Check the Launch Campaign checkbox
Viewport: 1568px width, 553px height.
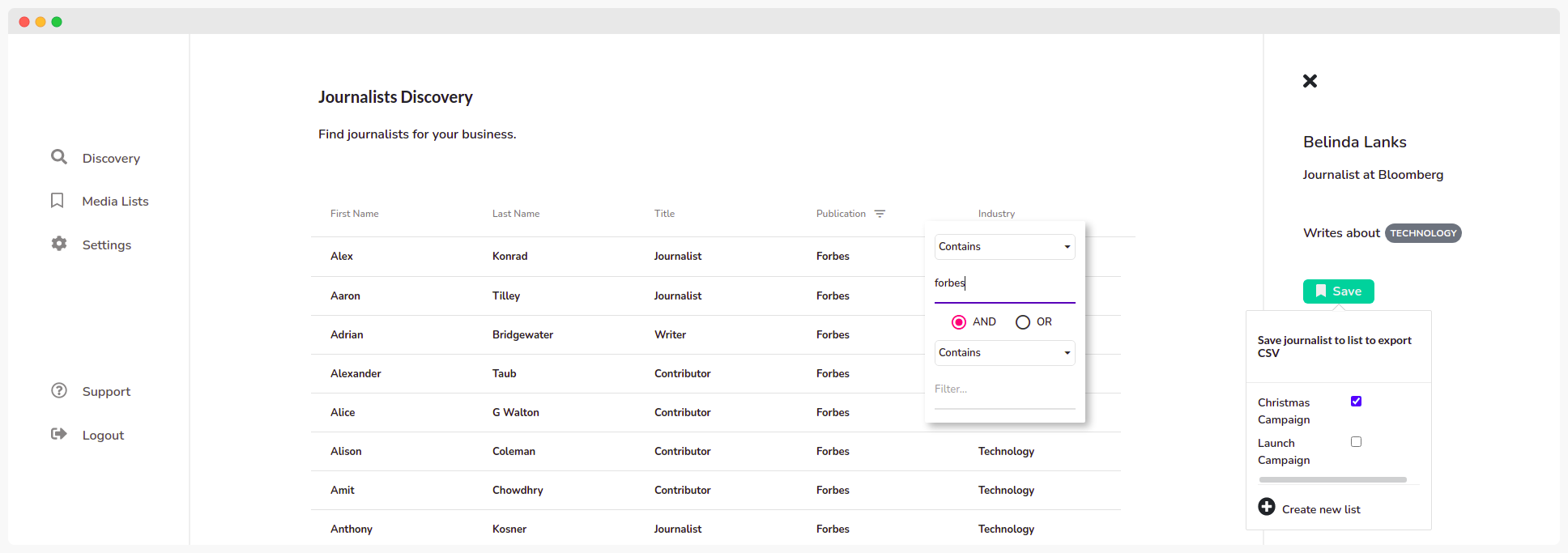click(1356, 442)
